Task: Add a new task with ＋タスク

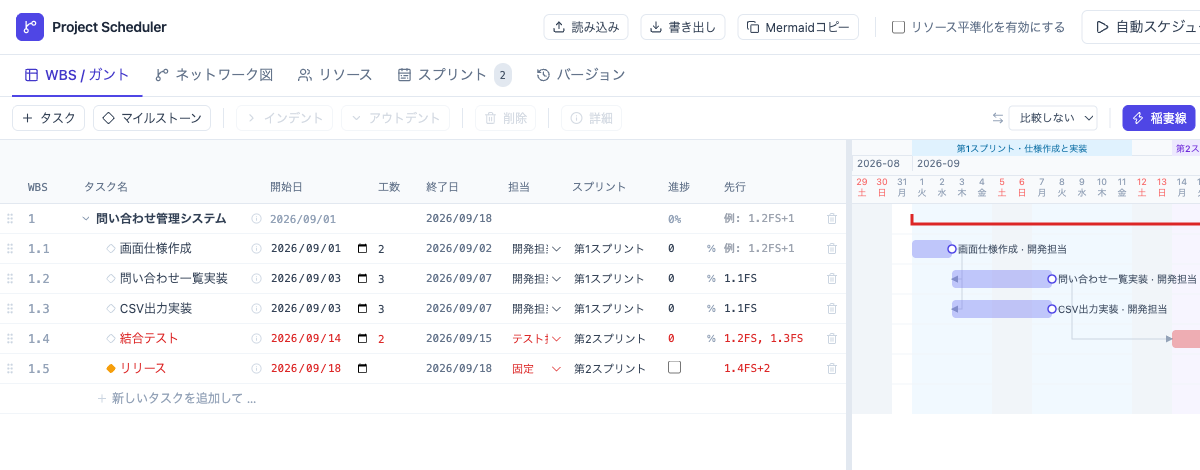Action: pos(49,118)
